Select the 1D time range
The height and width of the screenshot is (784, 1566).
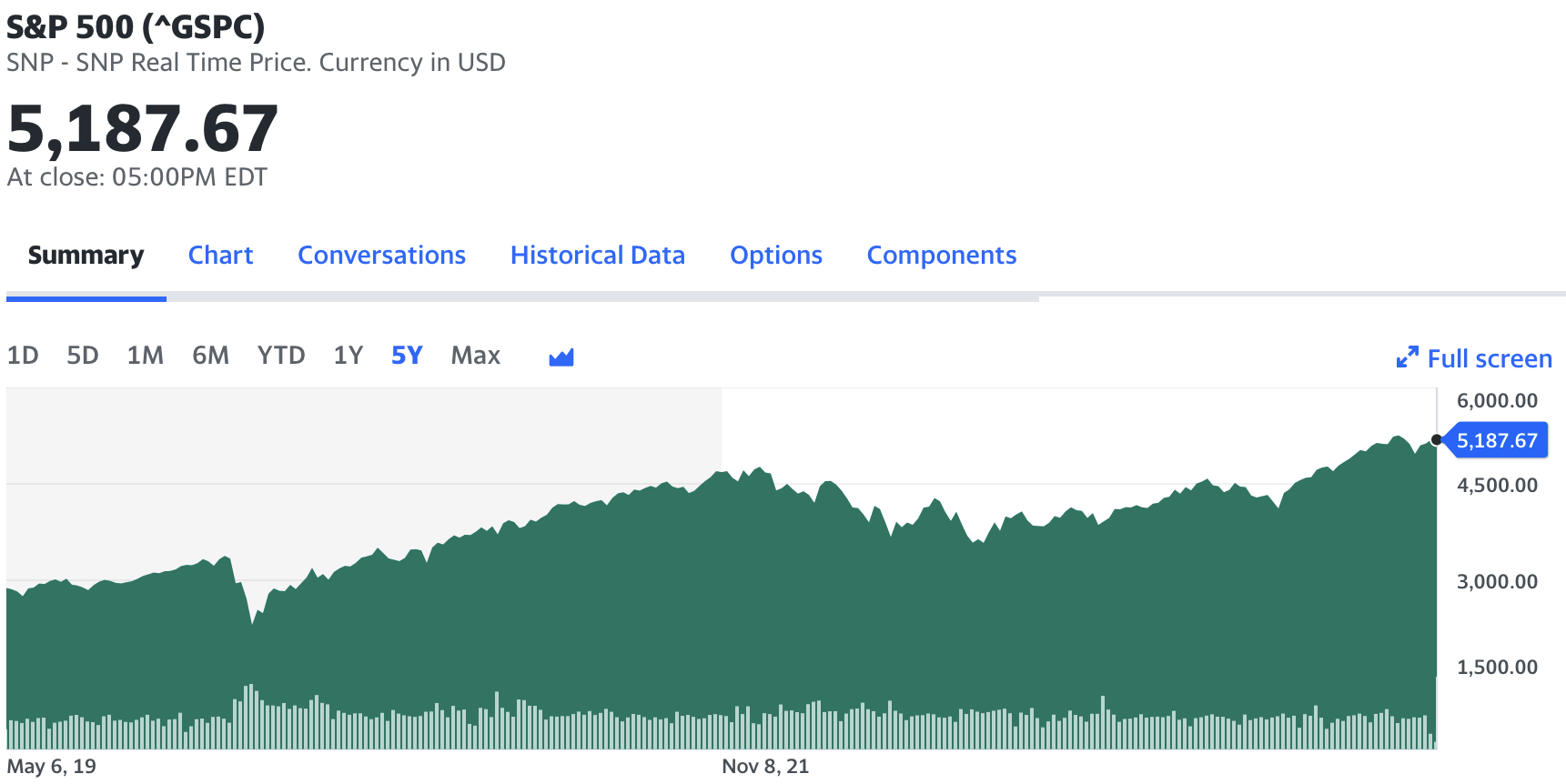(x=23, y=356)
